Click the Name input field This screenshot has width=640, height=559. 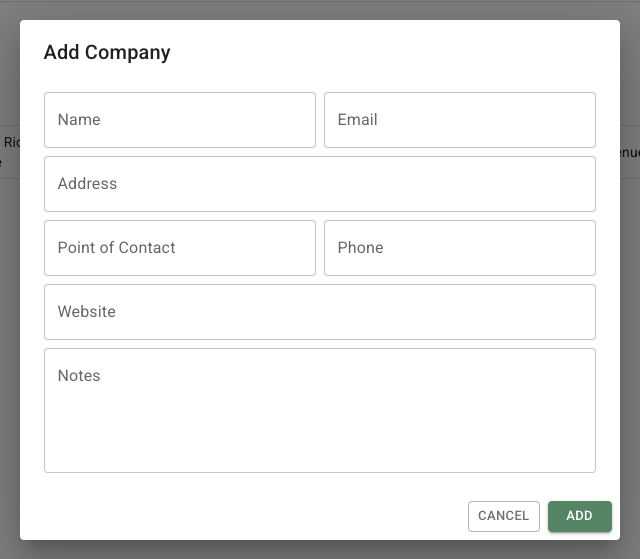pos(180,120)
